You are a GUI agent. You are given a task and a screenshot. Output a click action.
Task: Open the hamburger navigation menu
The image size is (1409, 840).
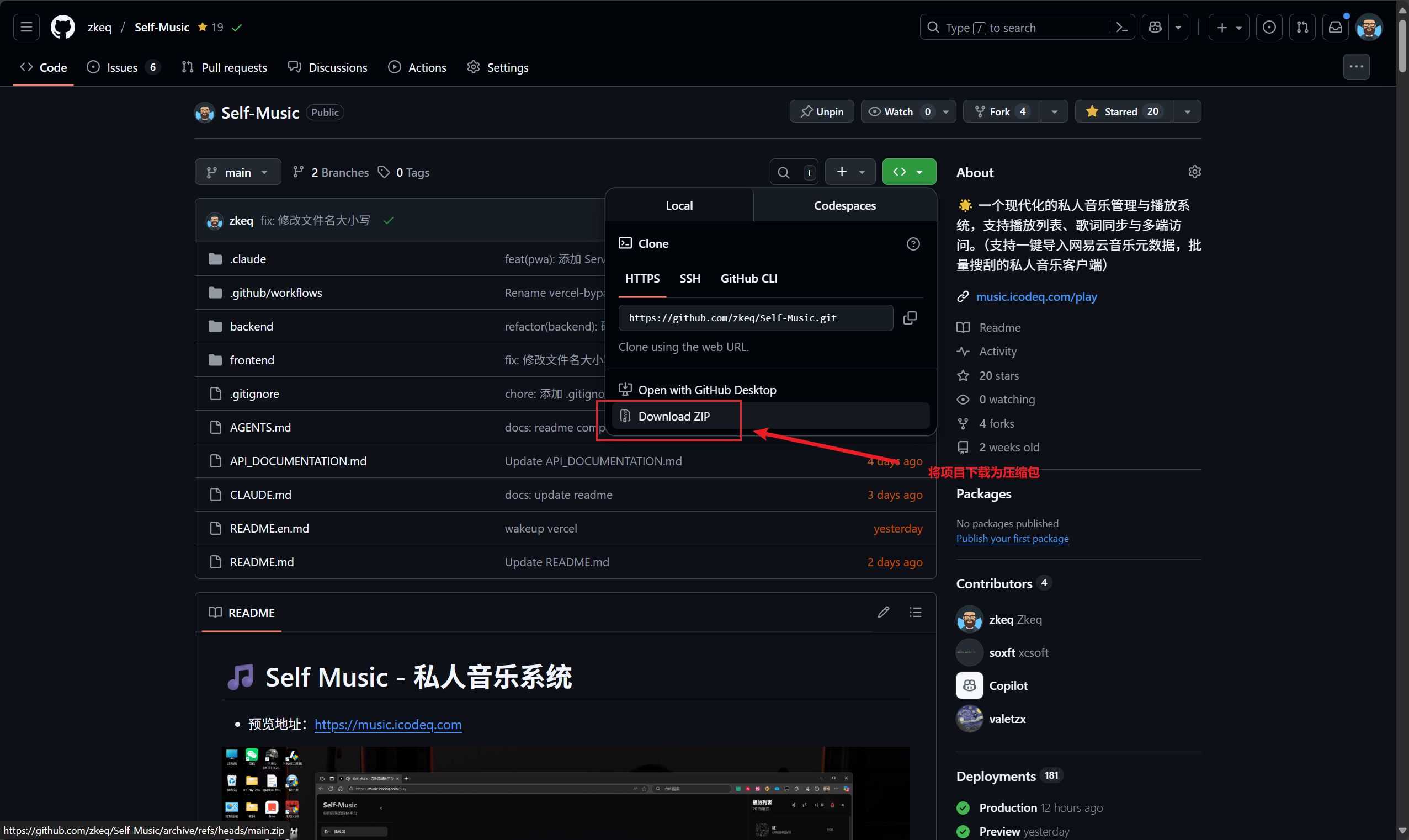click(26, 27)
